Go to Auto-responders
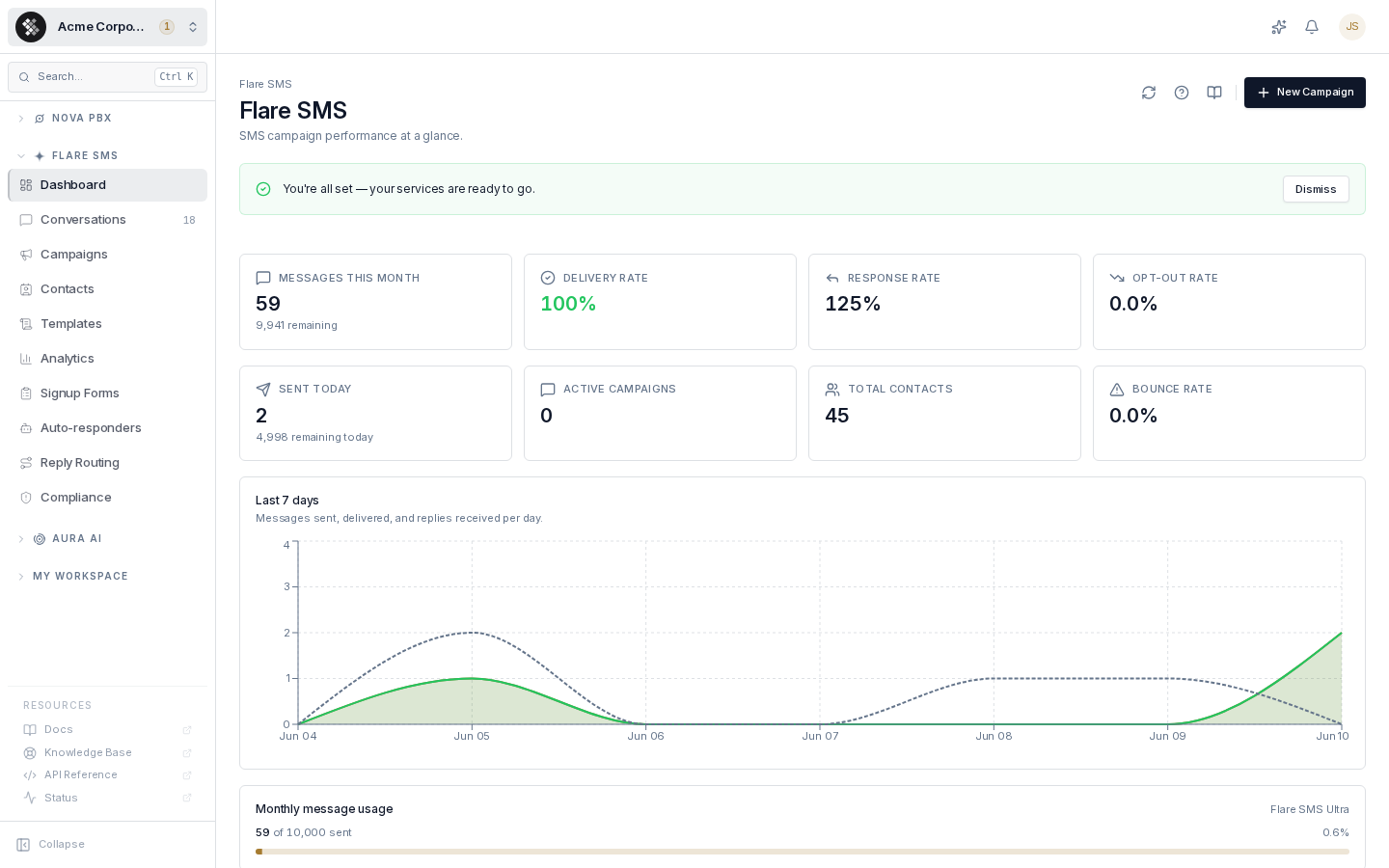The width and height of the screenshot is (1389, 868). 107,428
